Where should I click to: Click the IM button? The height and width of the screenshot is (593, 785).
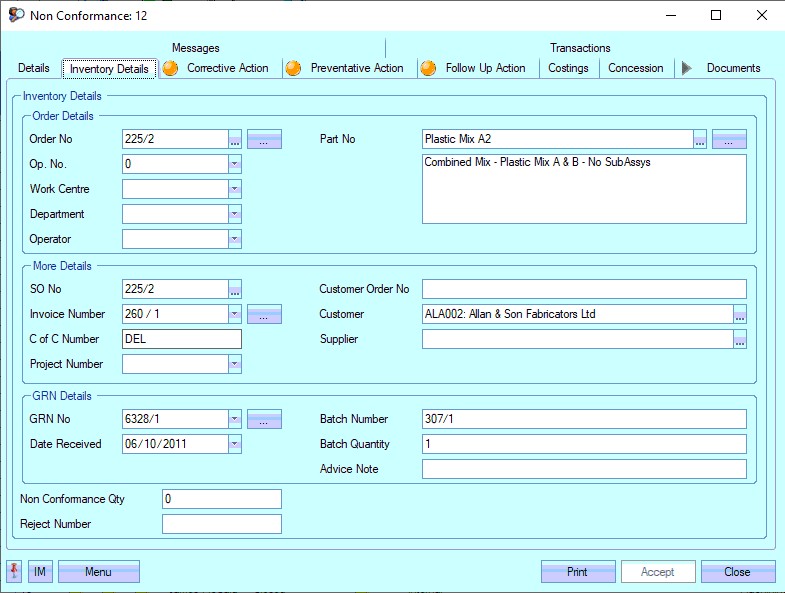(x=40, y=572)
